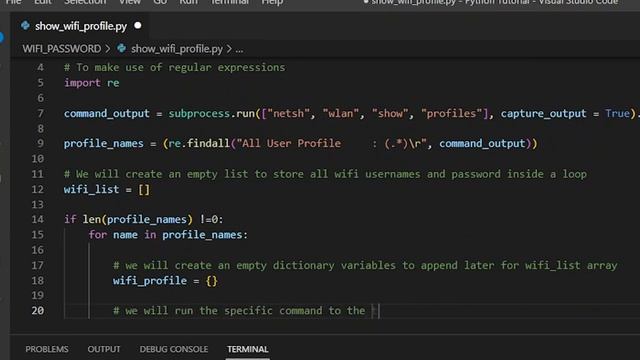
Task: Click the "profiles" string on line 7
Action: 451,113
